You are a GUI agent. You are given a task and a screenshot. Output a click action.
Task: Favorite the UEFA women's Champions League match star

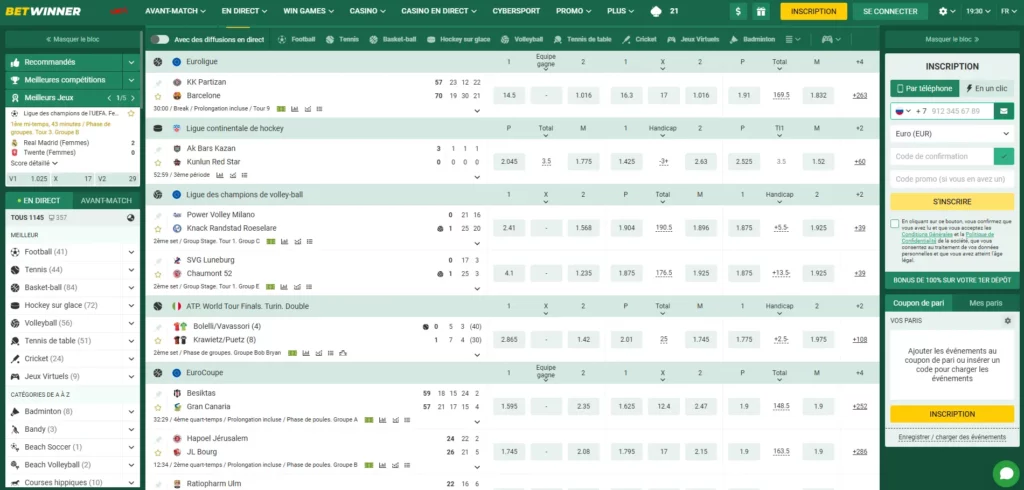(131, 113)
